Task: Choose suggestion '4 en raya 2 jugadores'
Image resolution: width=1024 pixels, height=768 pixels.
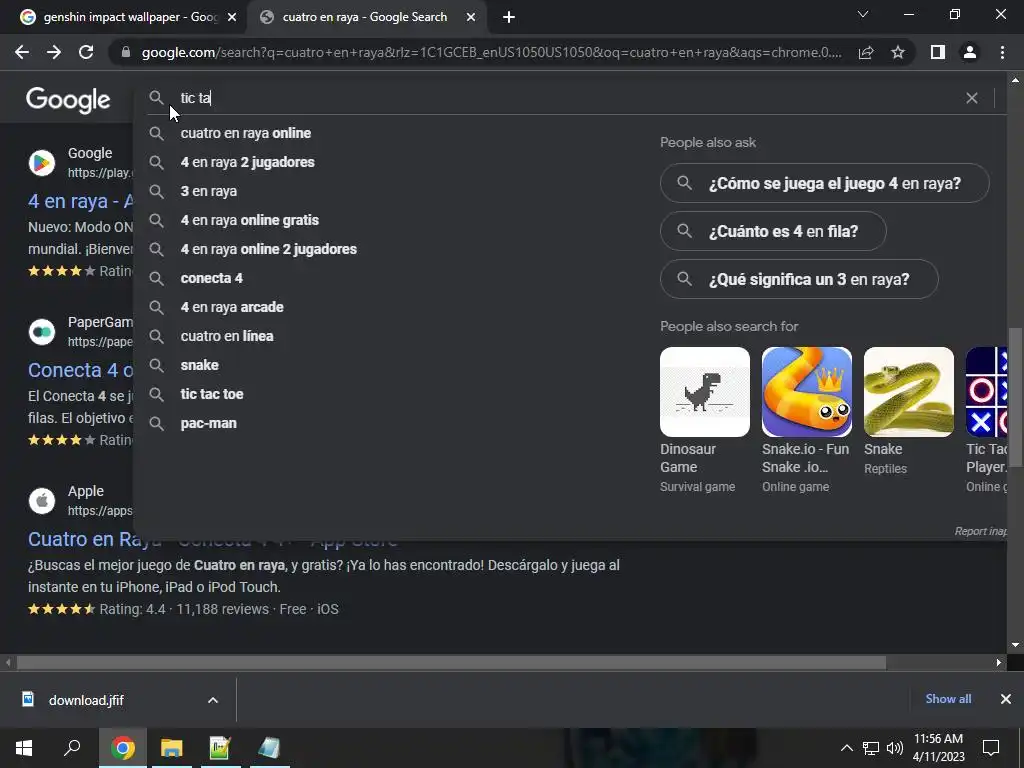Action: tap(248, 162)
